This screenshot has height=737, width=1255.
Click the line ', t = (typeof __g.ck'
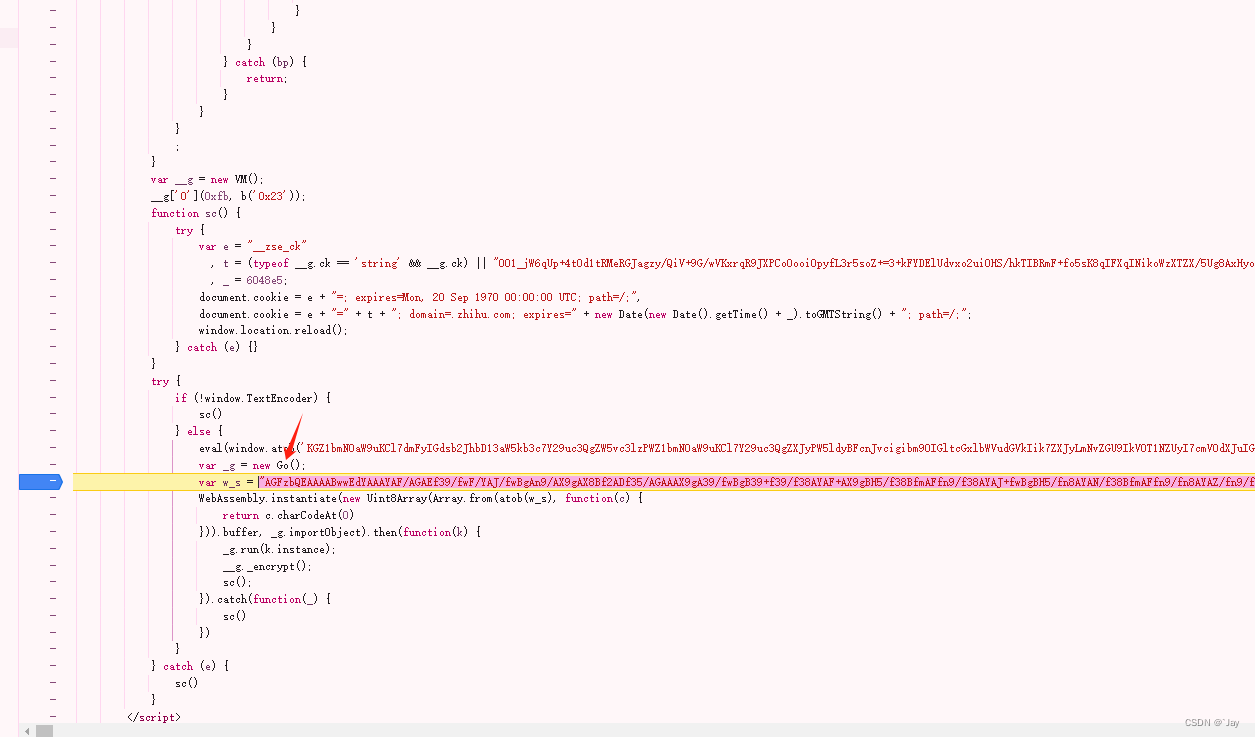click(x=732, y=263)
